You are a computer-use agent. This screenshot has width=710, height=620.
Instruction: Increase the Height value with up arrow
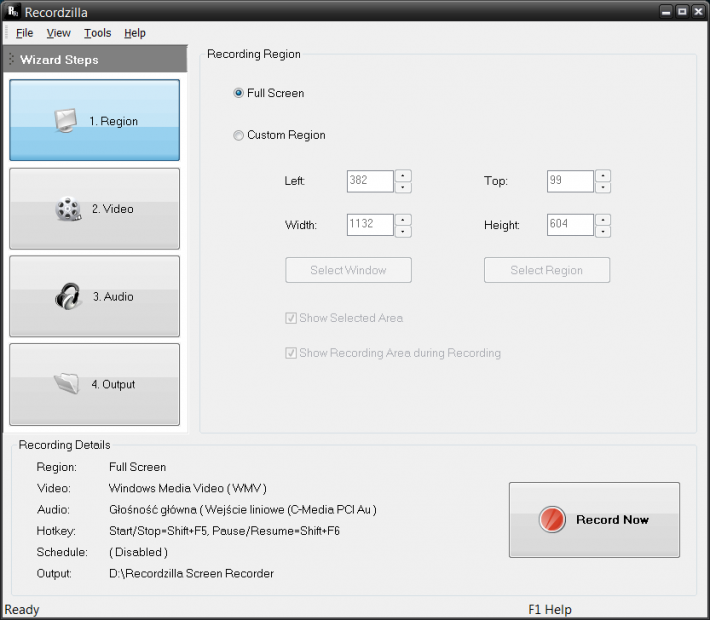603,220
